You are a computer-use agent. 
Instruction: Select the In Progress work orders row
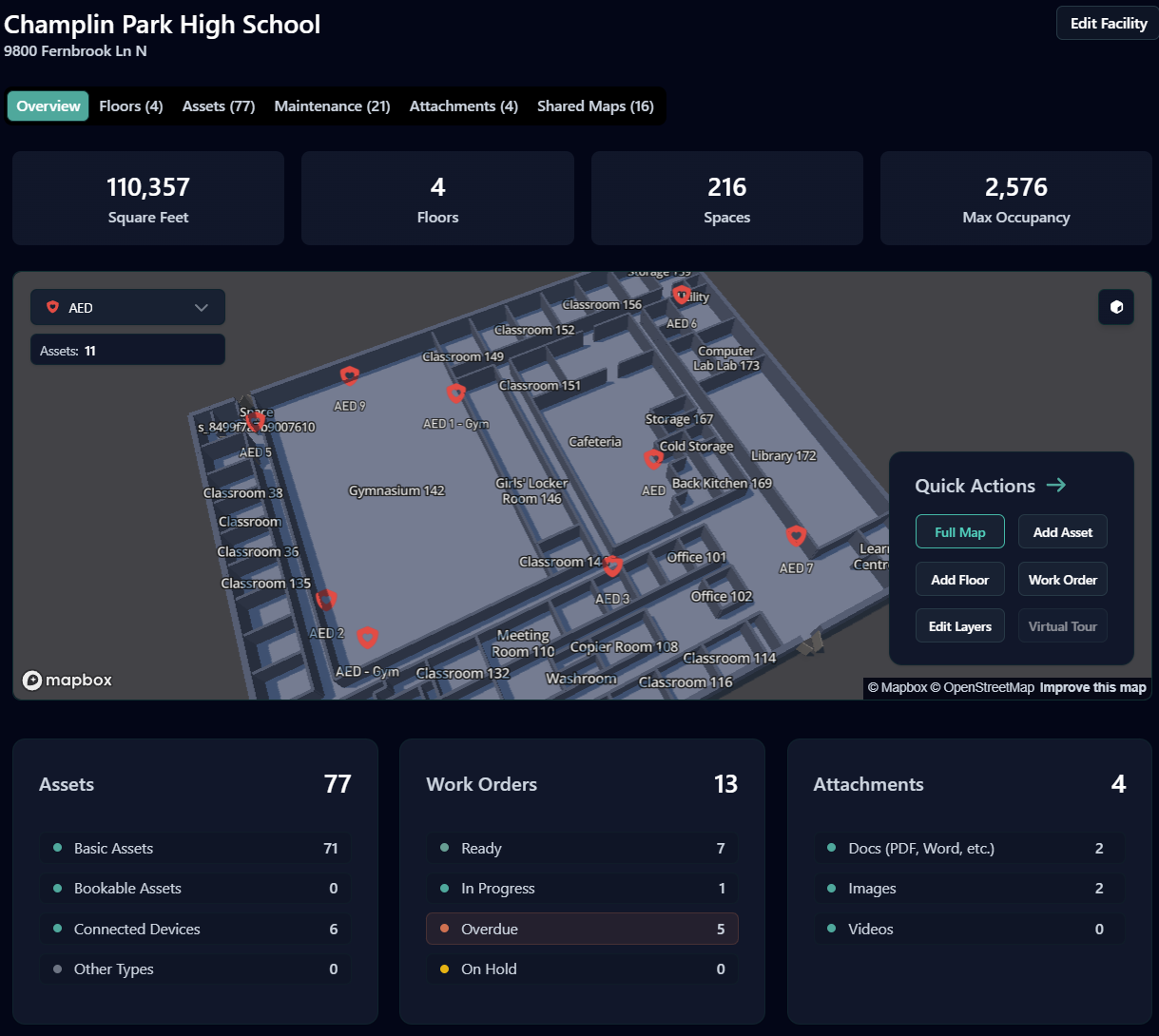pyautogui.click(x=582, y=888)
